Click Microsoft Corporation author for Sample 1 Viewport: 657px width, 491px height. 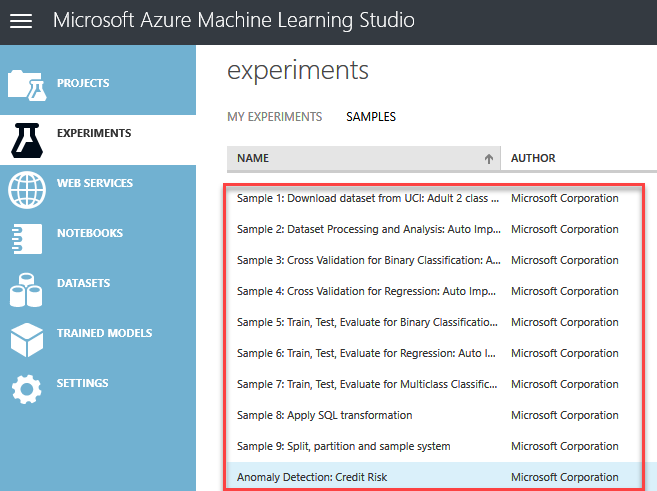(564, 198)
